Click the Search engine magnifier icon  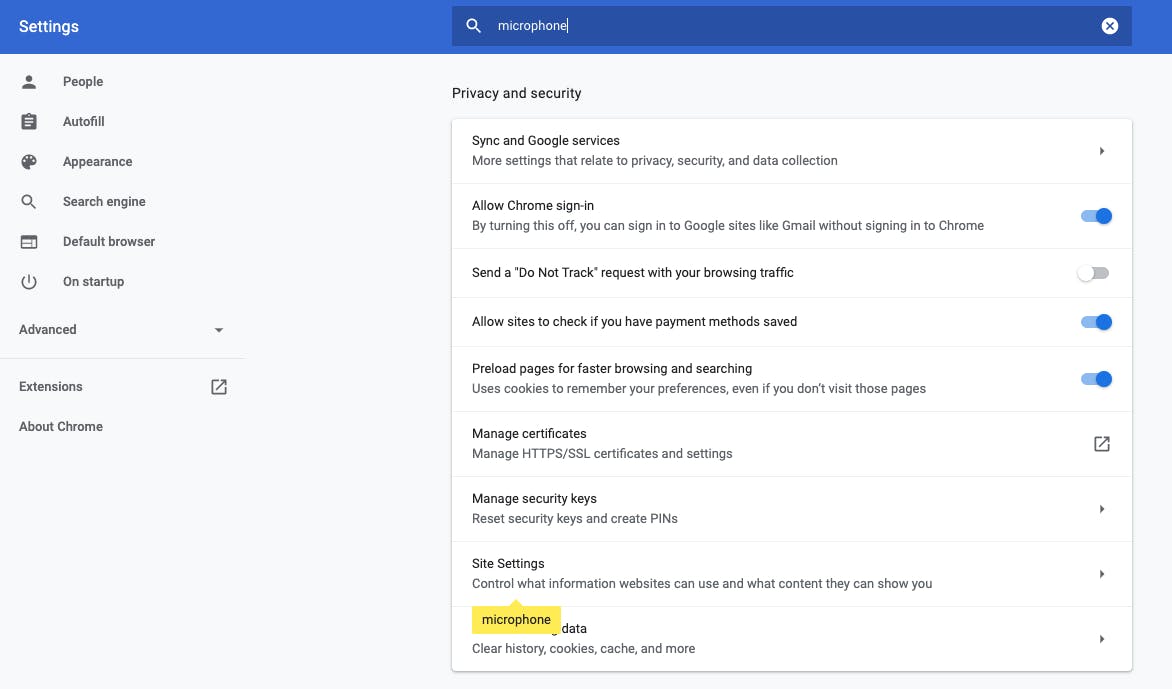(28, 202)
